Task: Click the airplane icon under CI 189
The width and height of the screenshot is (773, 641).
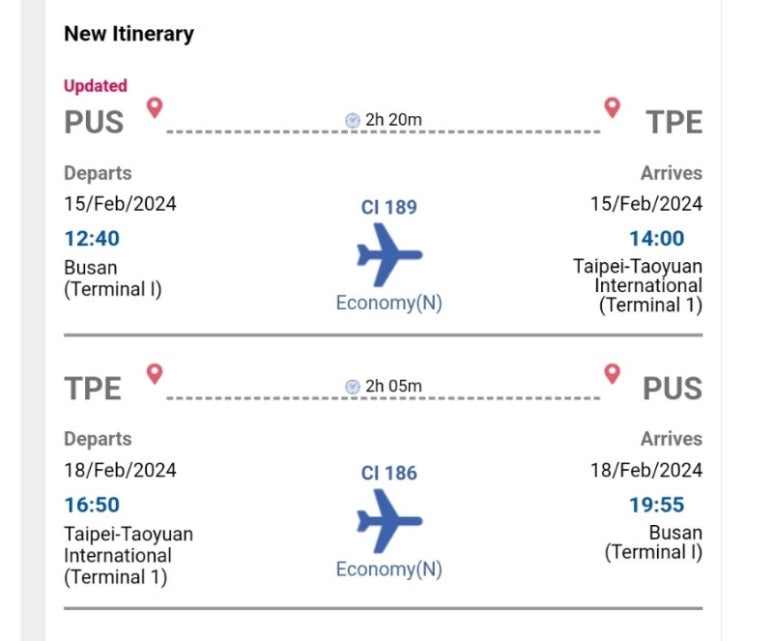Action: [389, 255]
